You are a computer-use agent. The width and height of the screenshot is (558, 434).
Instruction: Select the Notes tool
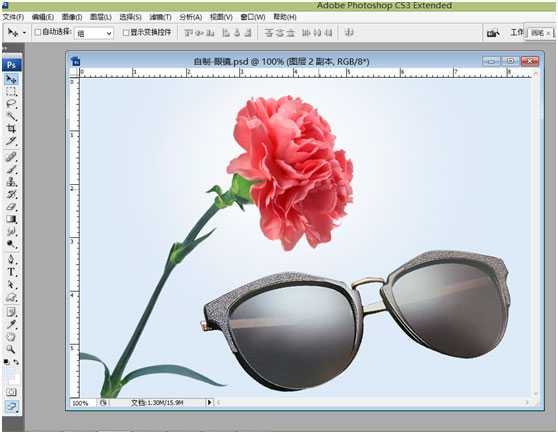[x=12, y=312]
